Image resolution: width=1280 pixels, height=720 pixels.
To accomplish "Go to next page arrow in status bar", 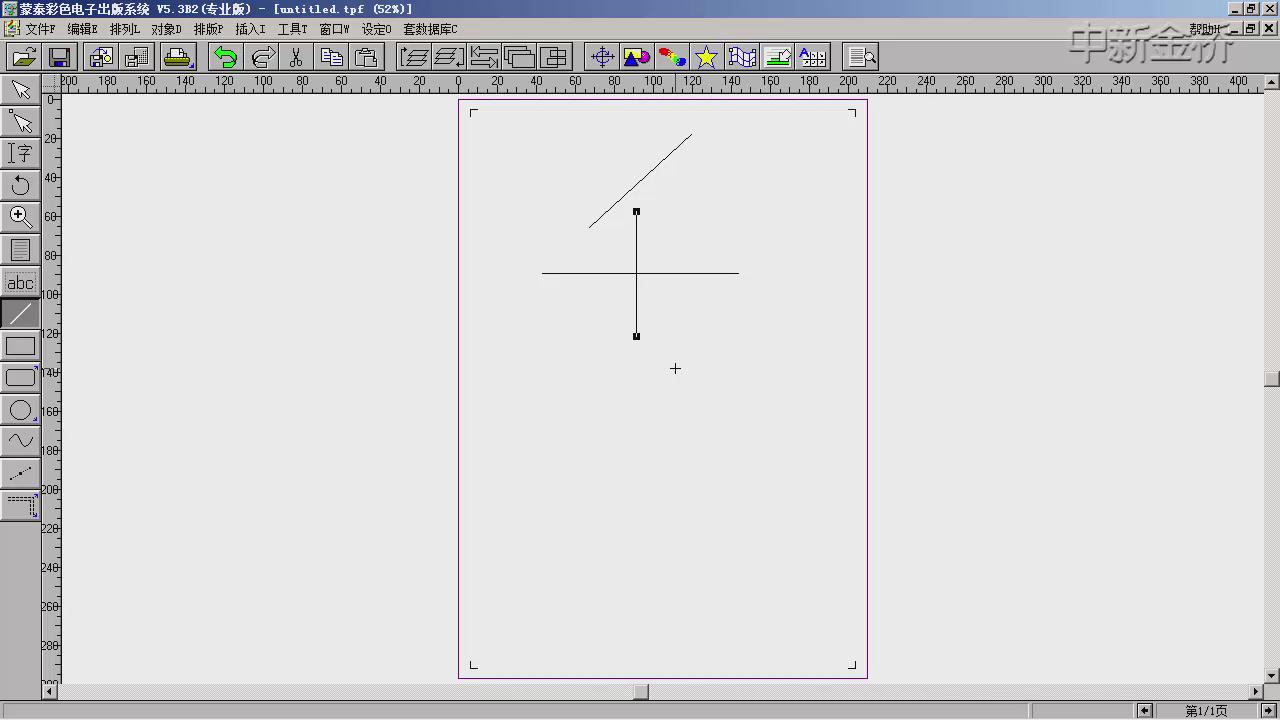I will (1269, 710).
